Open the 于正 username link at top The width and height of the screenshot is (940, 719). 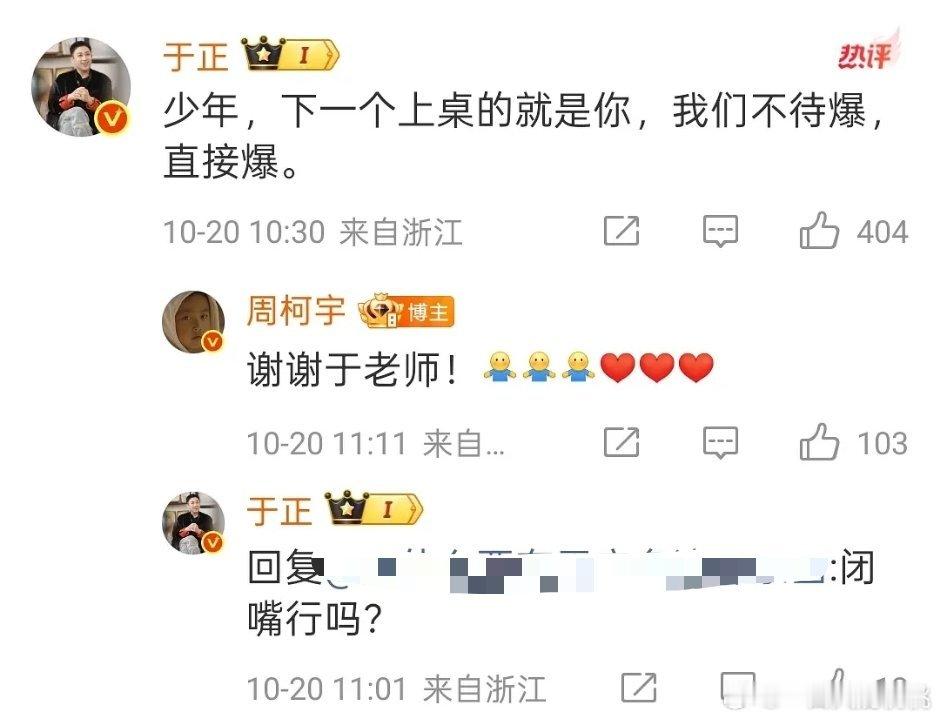click(195, 57)
